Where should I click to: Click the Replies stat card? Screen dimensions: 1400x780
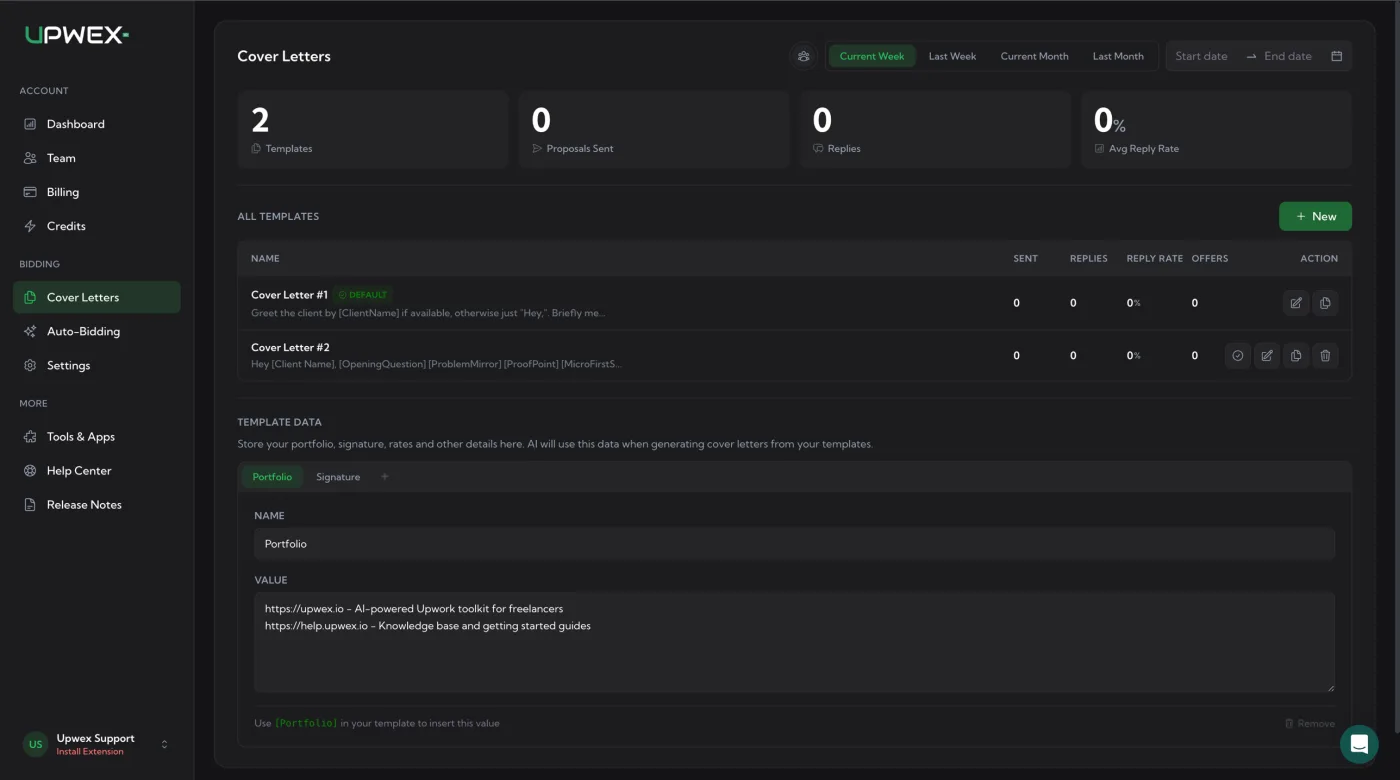click(935, 130)
